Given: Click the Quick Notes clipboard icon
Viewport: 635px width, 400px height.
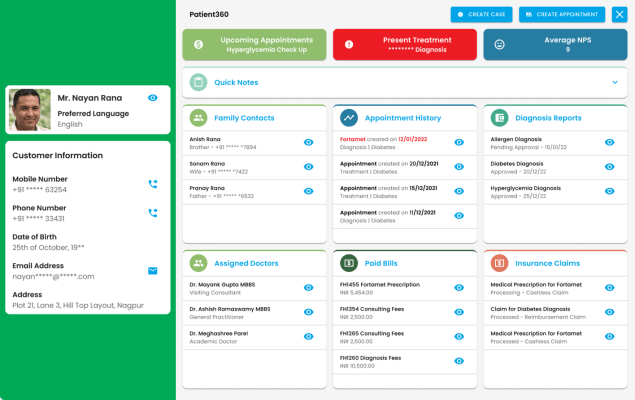Looking at the screenshot, I should click(198, 82).
